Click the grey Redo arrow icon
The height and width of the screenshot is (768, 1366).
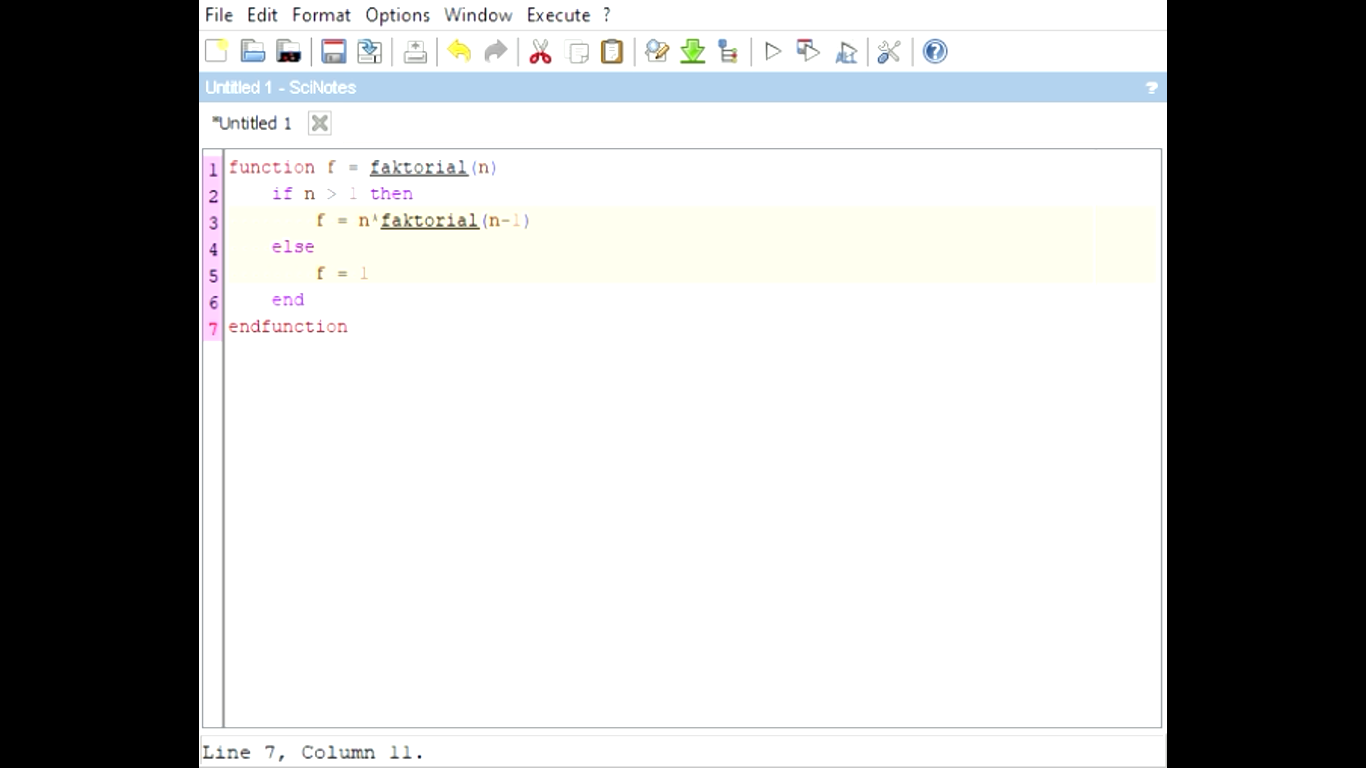point(495,51)
